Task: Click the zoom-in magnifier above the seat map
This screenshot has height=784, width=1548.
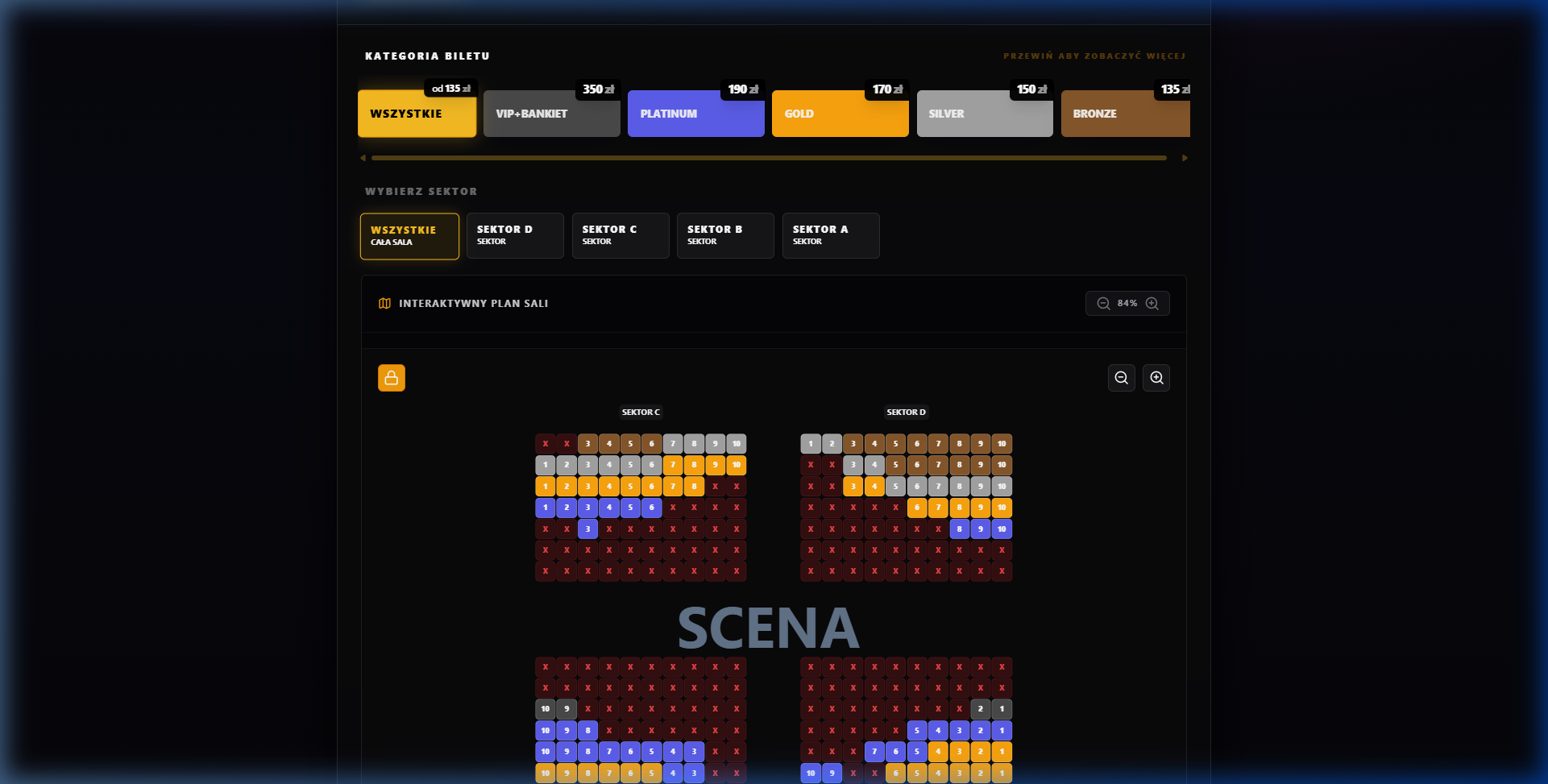Action: point(1156,377)
